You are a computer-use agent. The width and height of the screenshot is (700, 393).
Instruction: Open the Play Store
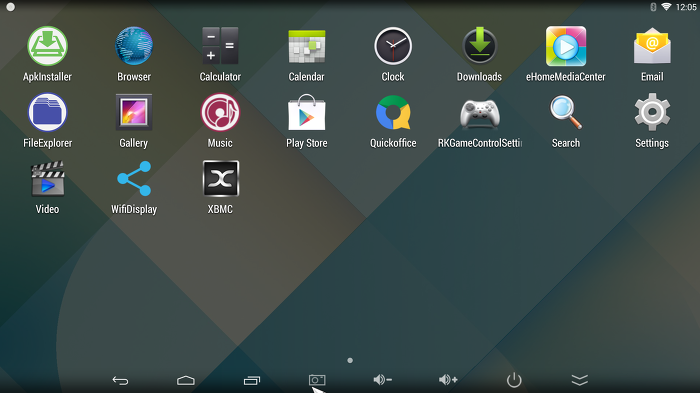pos(307,112)
